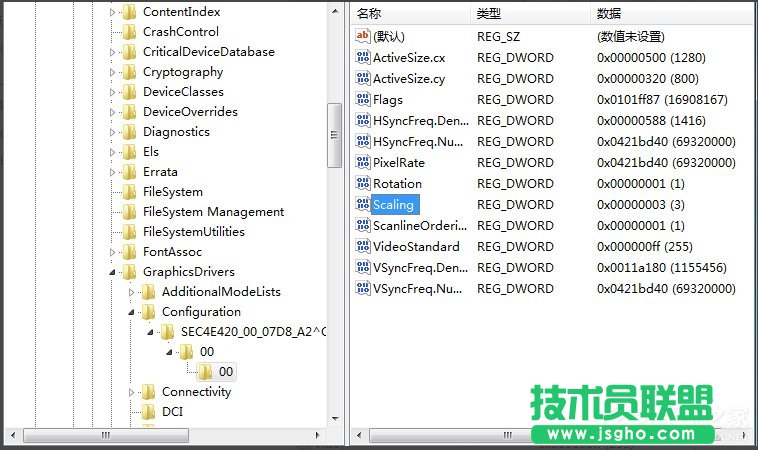
Task: Expand the Diagnostics tree node
Action: pos(112,132)
